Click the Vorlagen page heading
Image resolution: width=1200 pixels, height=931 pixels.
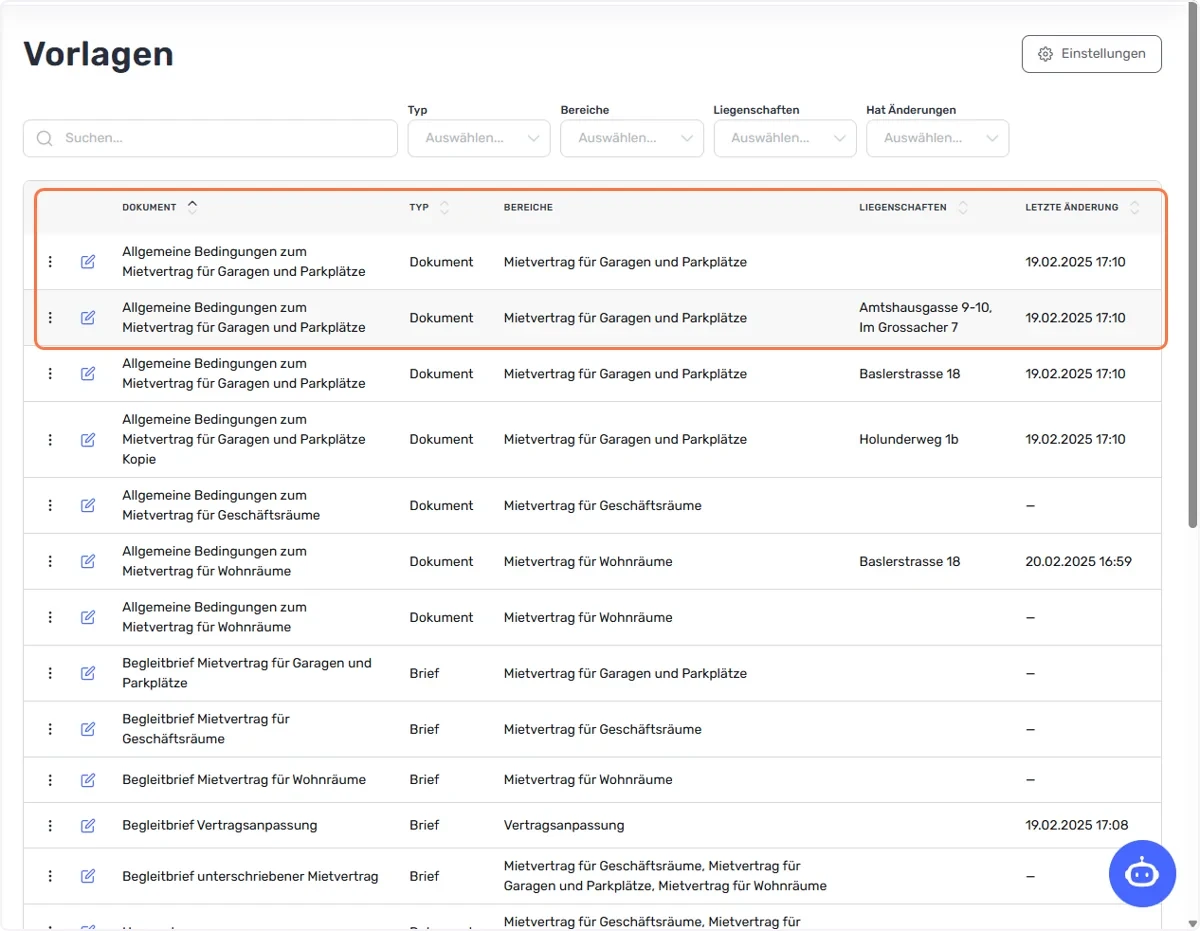click(98, 54)
